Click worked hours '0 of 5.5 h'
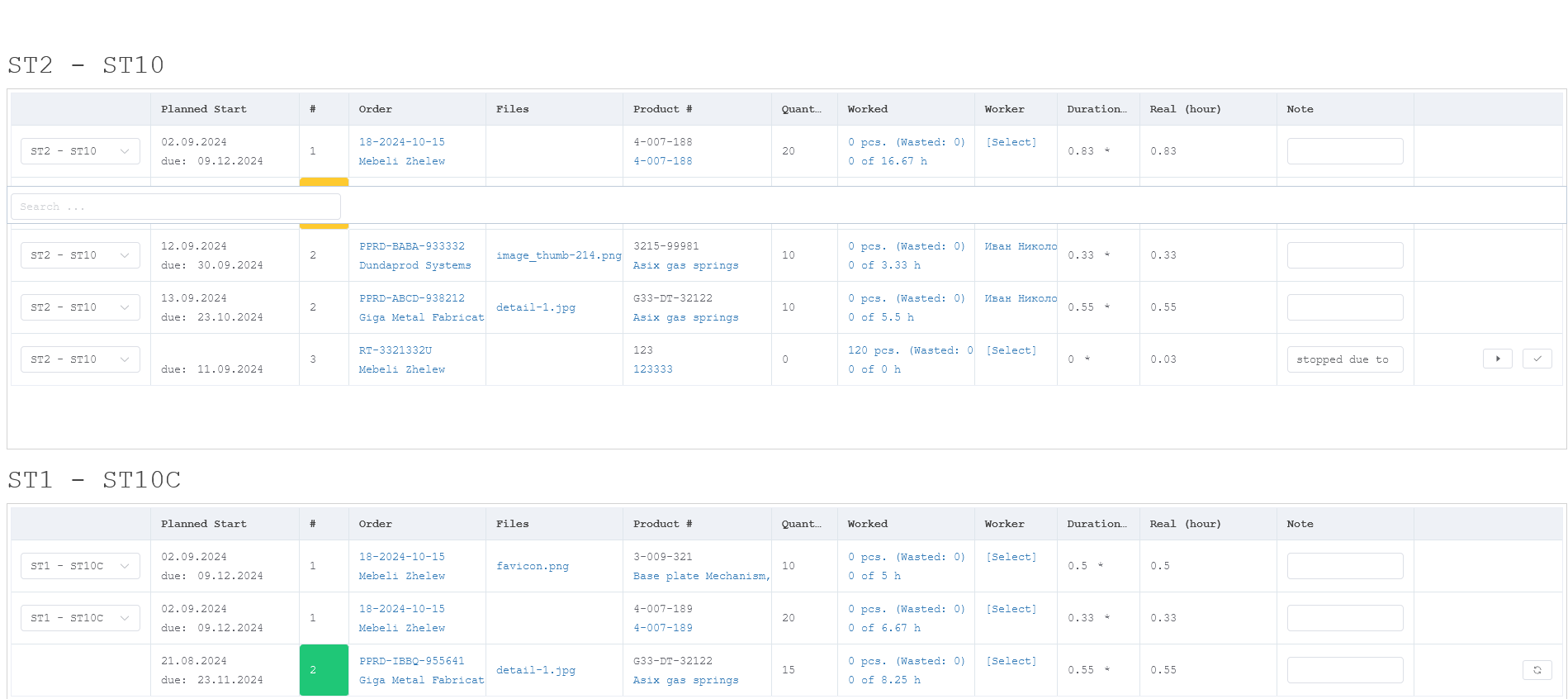 click(880, 317)
